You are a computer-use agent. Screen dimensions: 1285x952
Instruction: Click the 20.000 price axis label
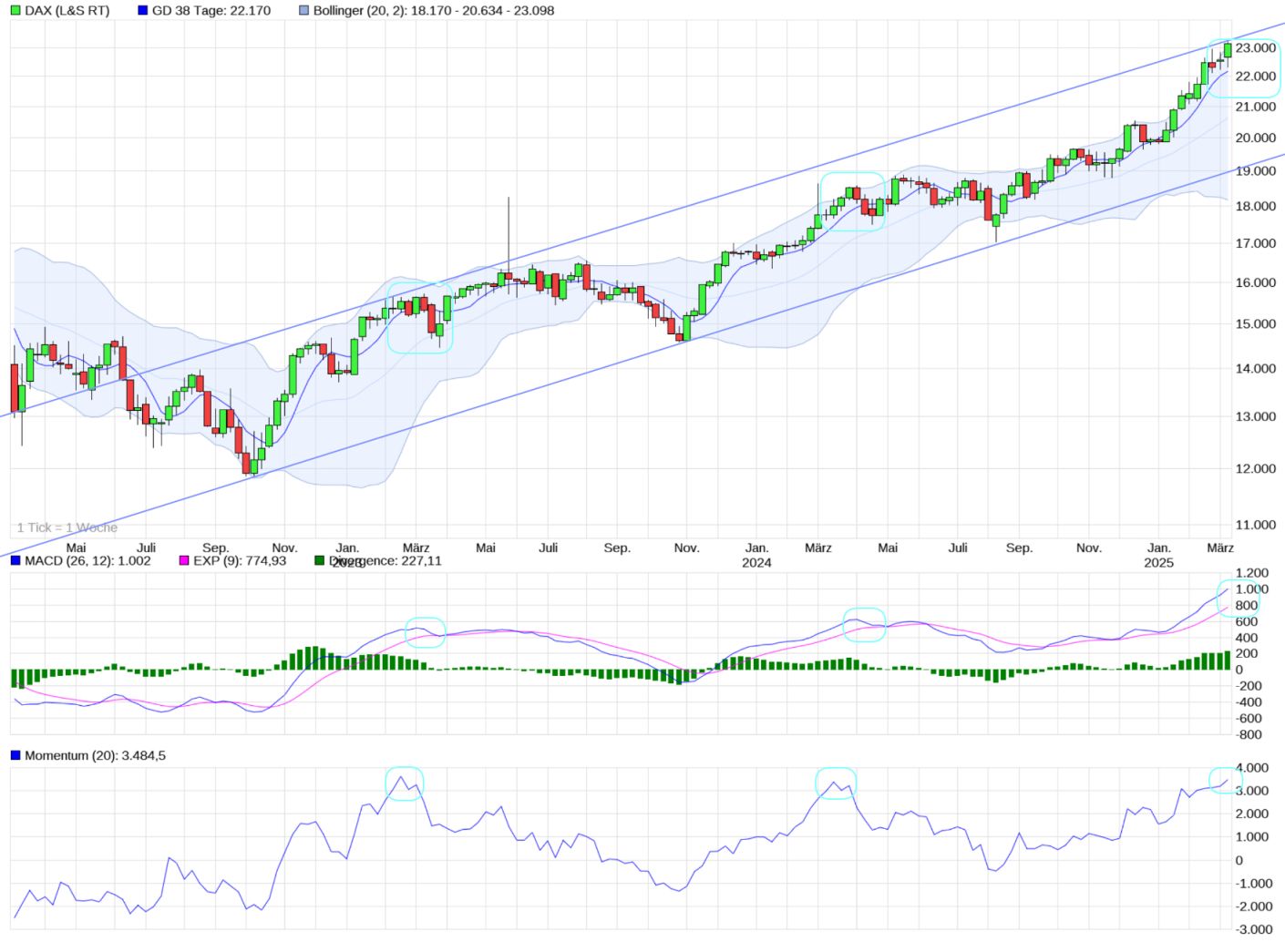pyautogui.click(x=1256, y=138)
